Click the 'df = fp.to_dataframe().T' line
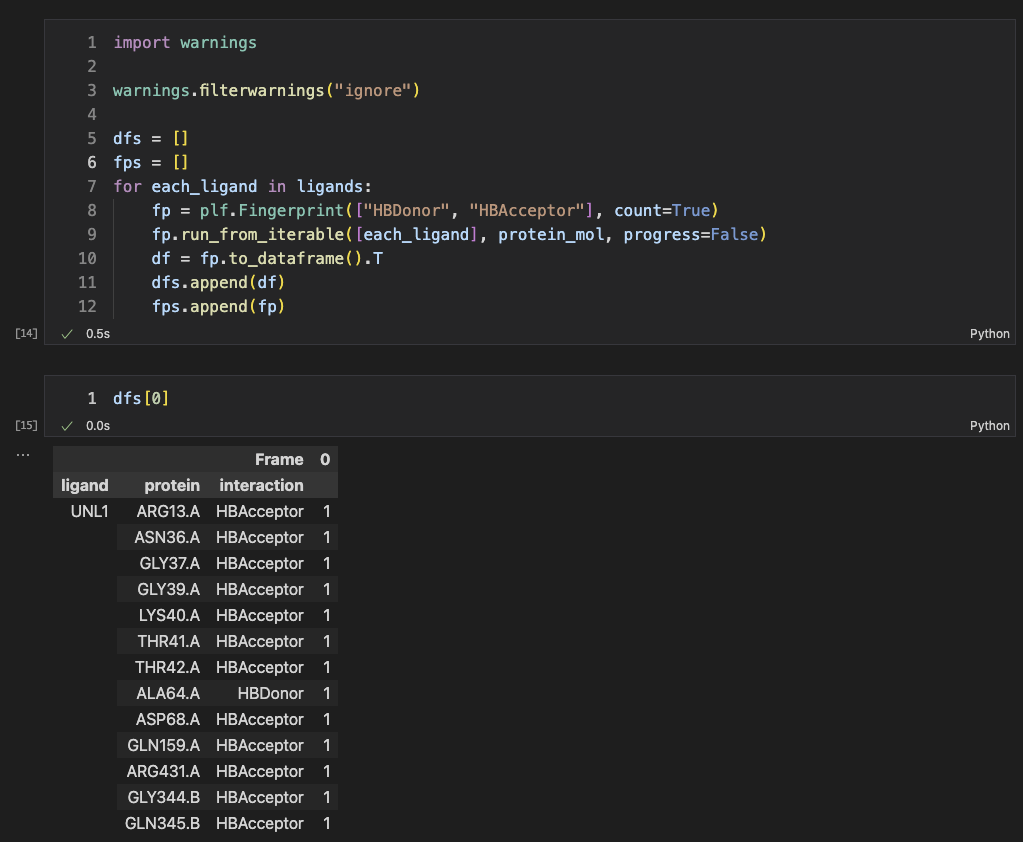 tap(267, 258)
